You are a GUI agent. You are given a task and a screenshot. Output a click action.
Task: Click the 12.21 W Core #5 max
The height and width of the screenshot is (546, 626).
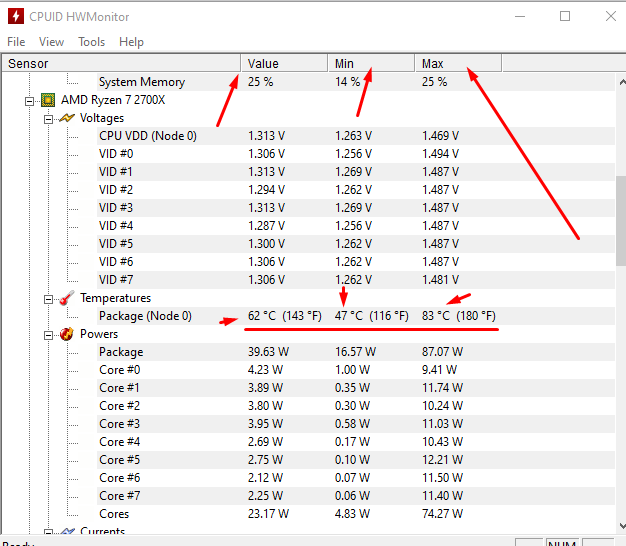pyautogui.click(x=442, y=460)
